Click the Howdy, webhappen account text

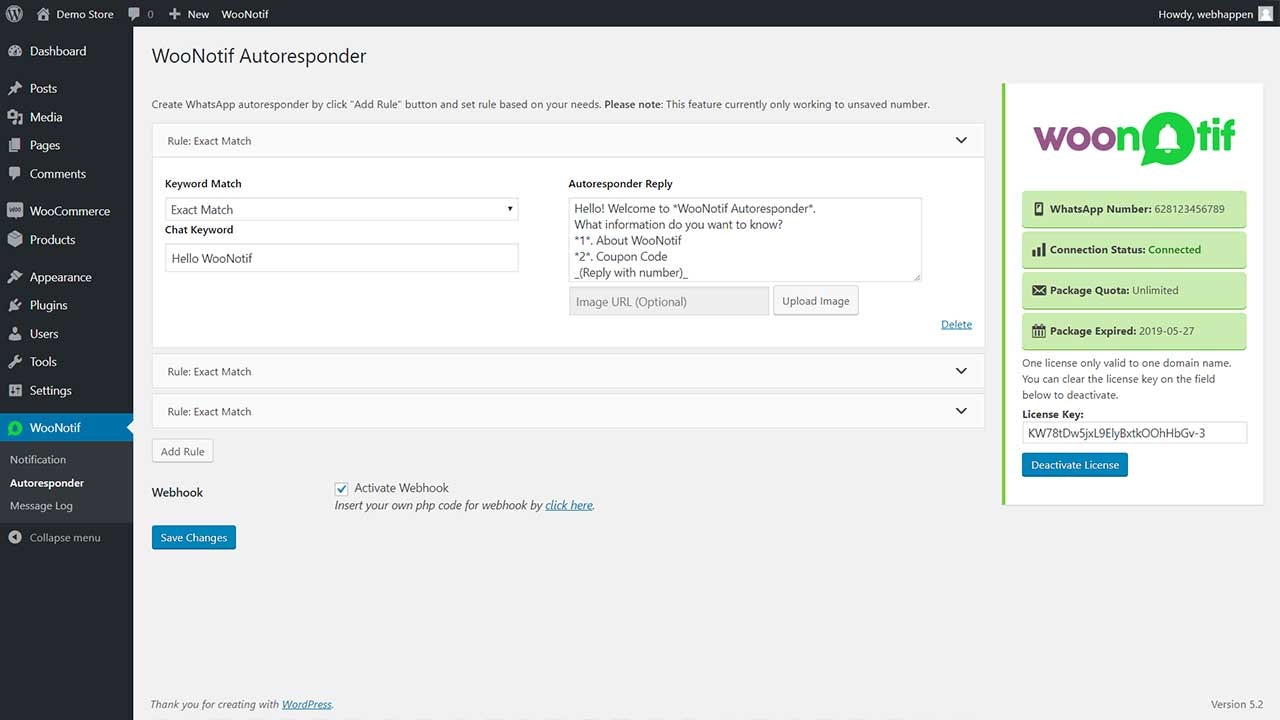point(1204,14)
